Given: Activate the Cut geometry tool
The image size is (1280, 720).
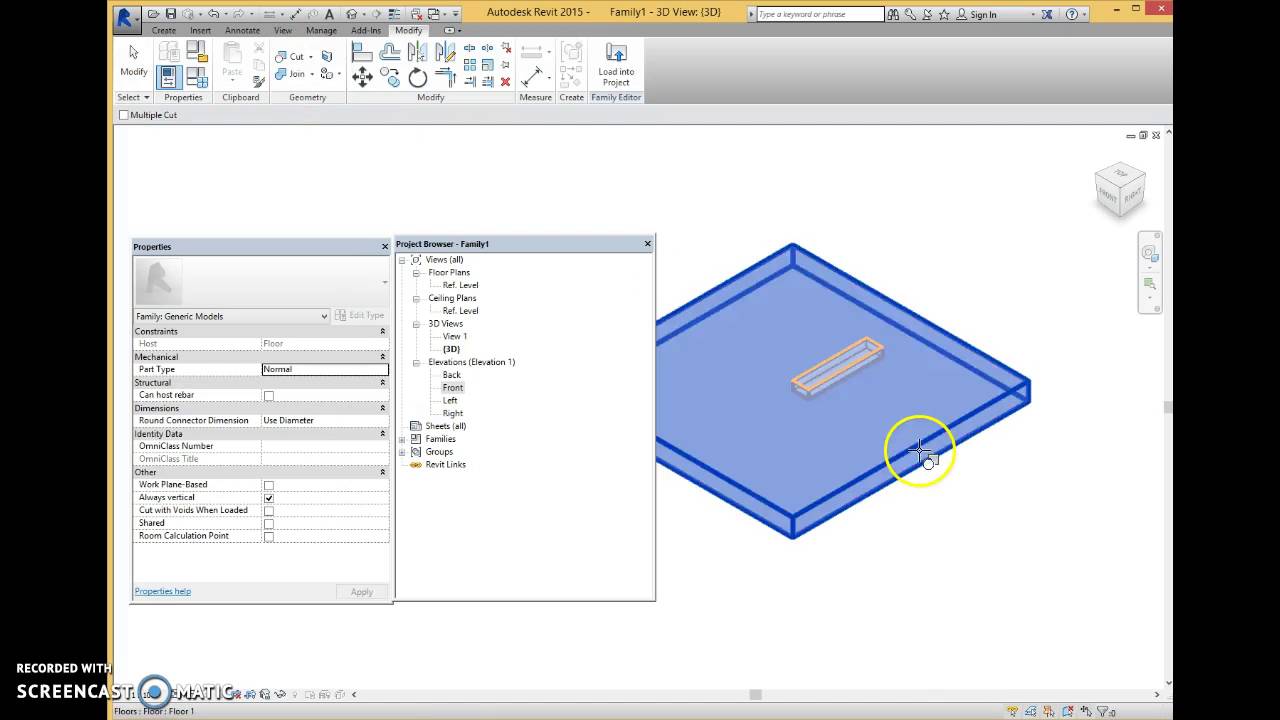Looking at the screenshot, I should pos(294,57).
